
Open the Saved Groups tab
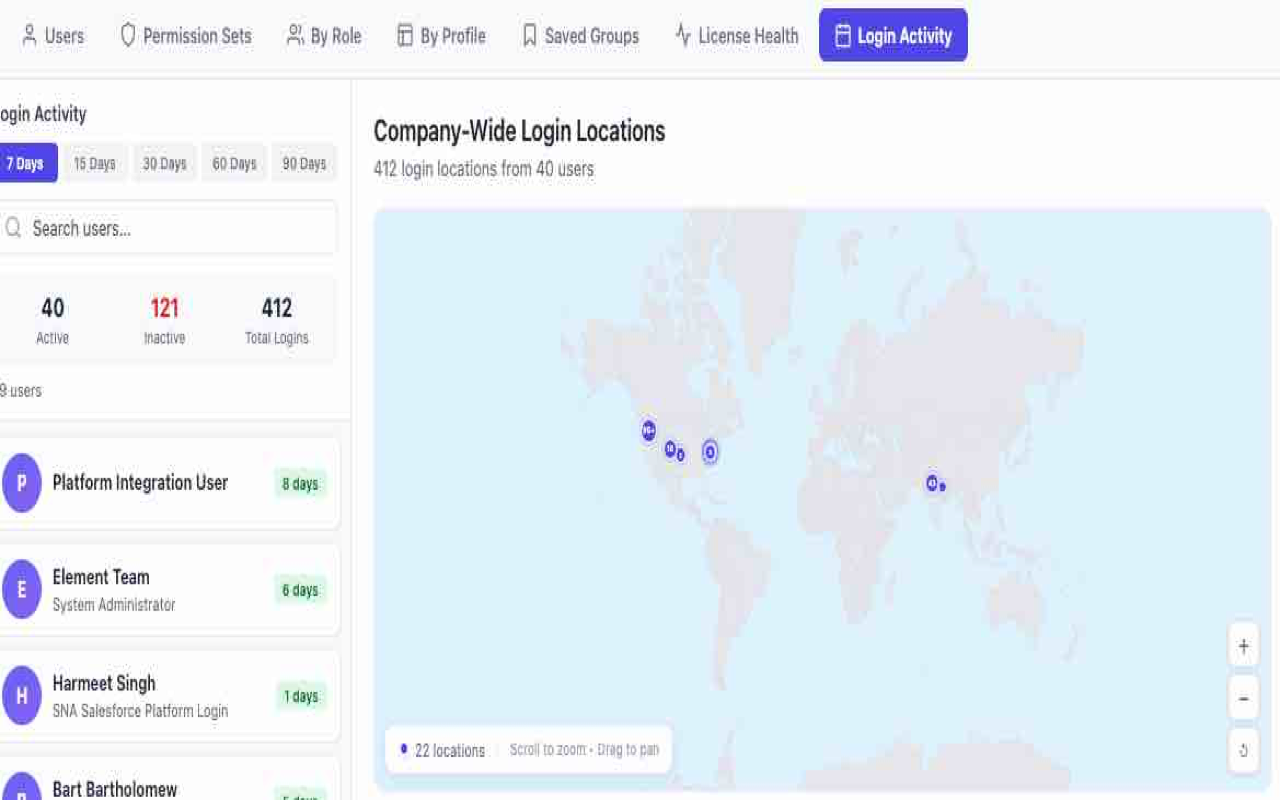point(580,35)
